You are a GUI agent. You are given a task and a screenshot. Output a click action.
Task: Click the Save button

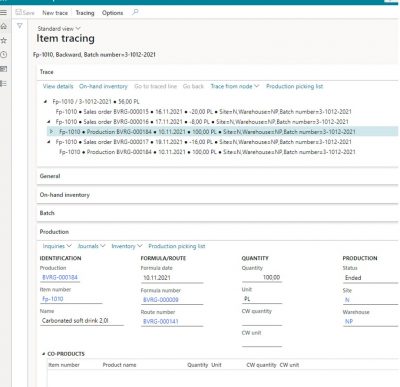(x=25, y=13)
